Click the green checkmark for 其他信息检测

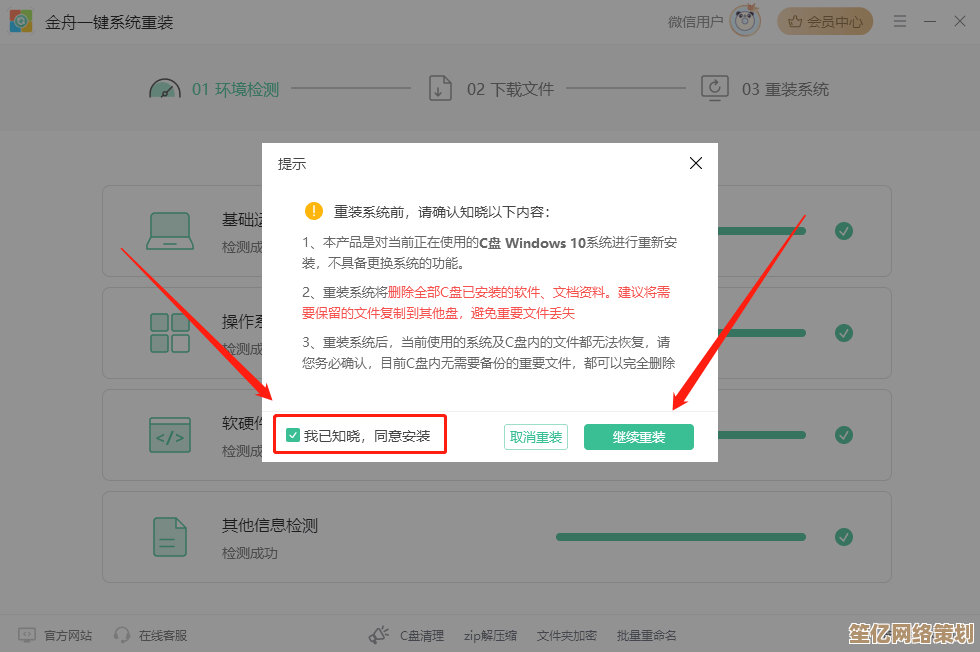844,537
